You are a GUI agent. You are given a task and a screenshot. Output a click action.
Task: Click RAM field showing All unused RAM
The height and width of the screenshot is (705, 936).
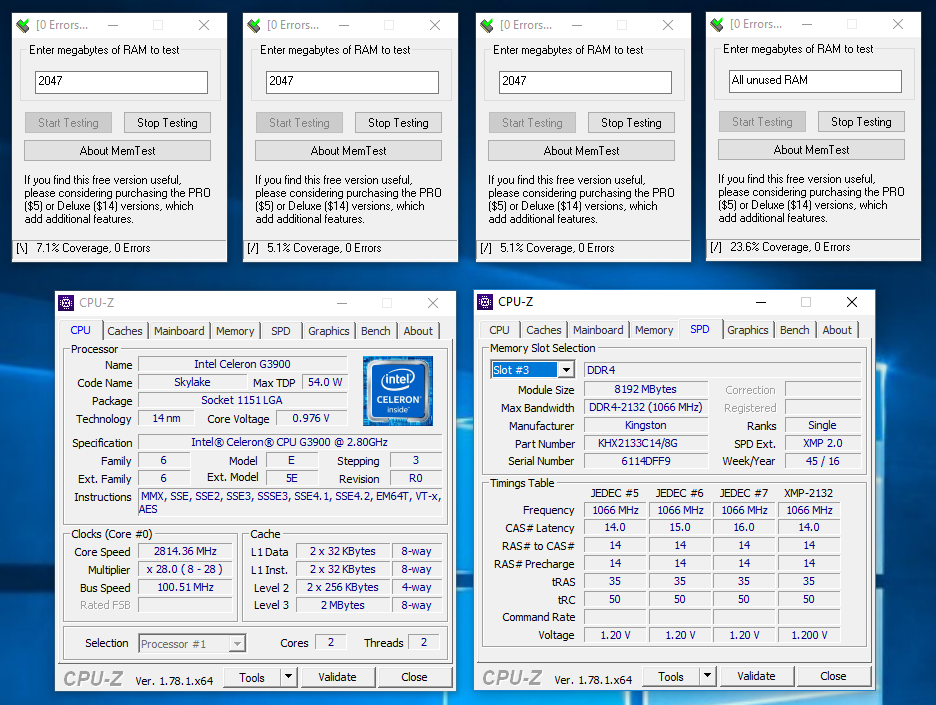(815, 81)
